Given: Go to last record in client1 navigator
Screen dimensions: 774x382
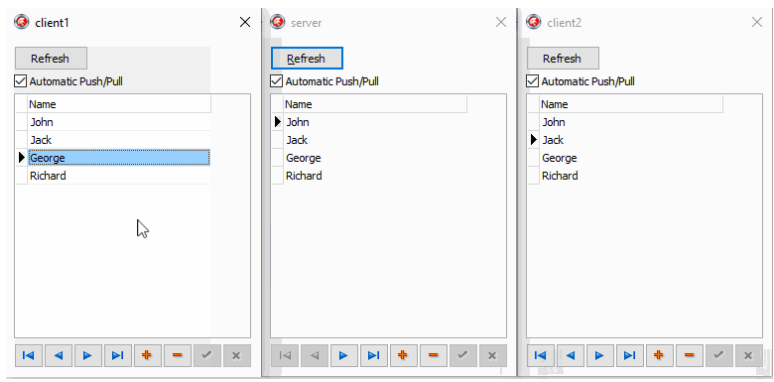Looking at the screenshot, I should 117,355.
